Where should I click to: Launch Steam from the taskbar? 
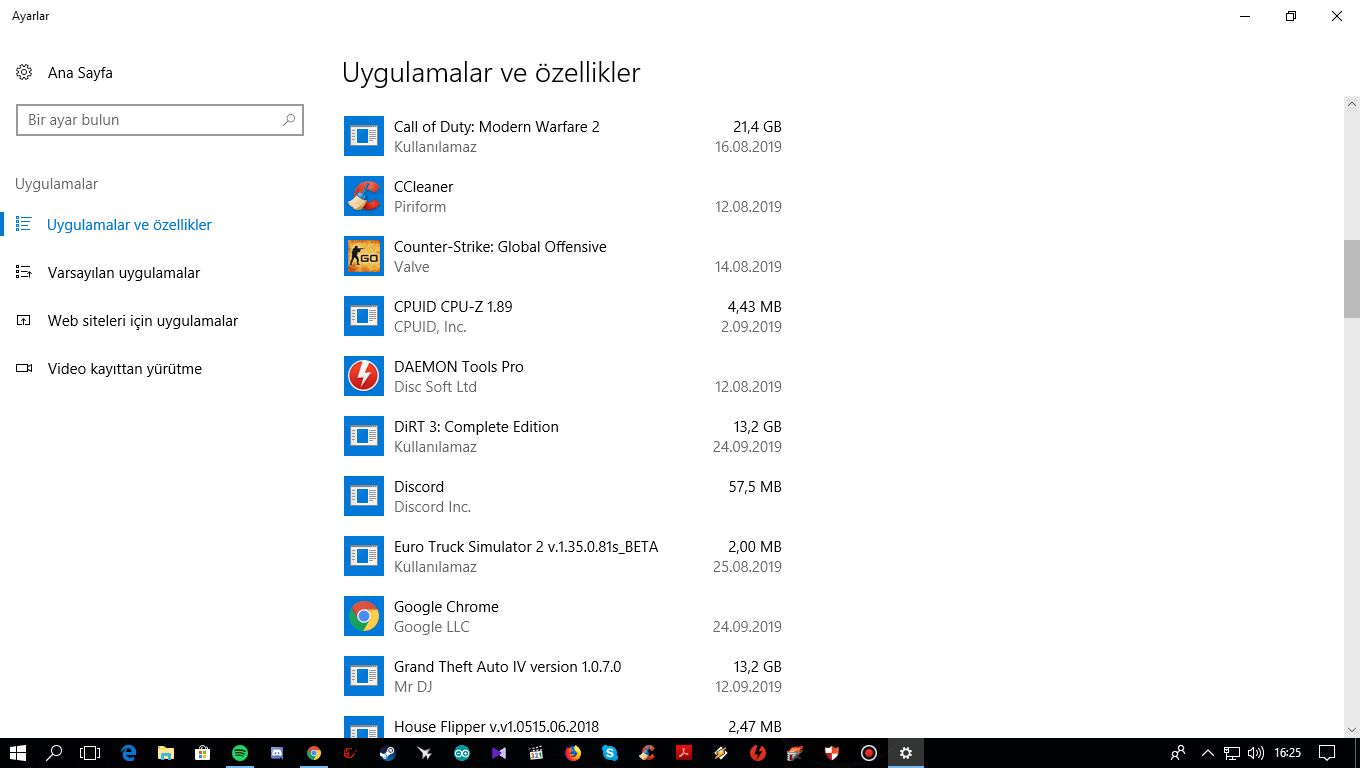point(388,753)
